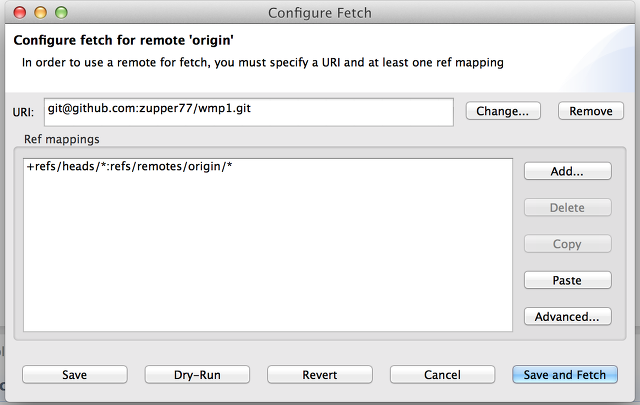640x405 pixels.
Task: Click the Copy button for ref mappings
Action: (567, 244)
